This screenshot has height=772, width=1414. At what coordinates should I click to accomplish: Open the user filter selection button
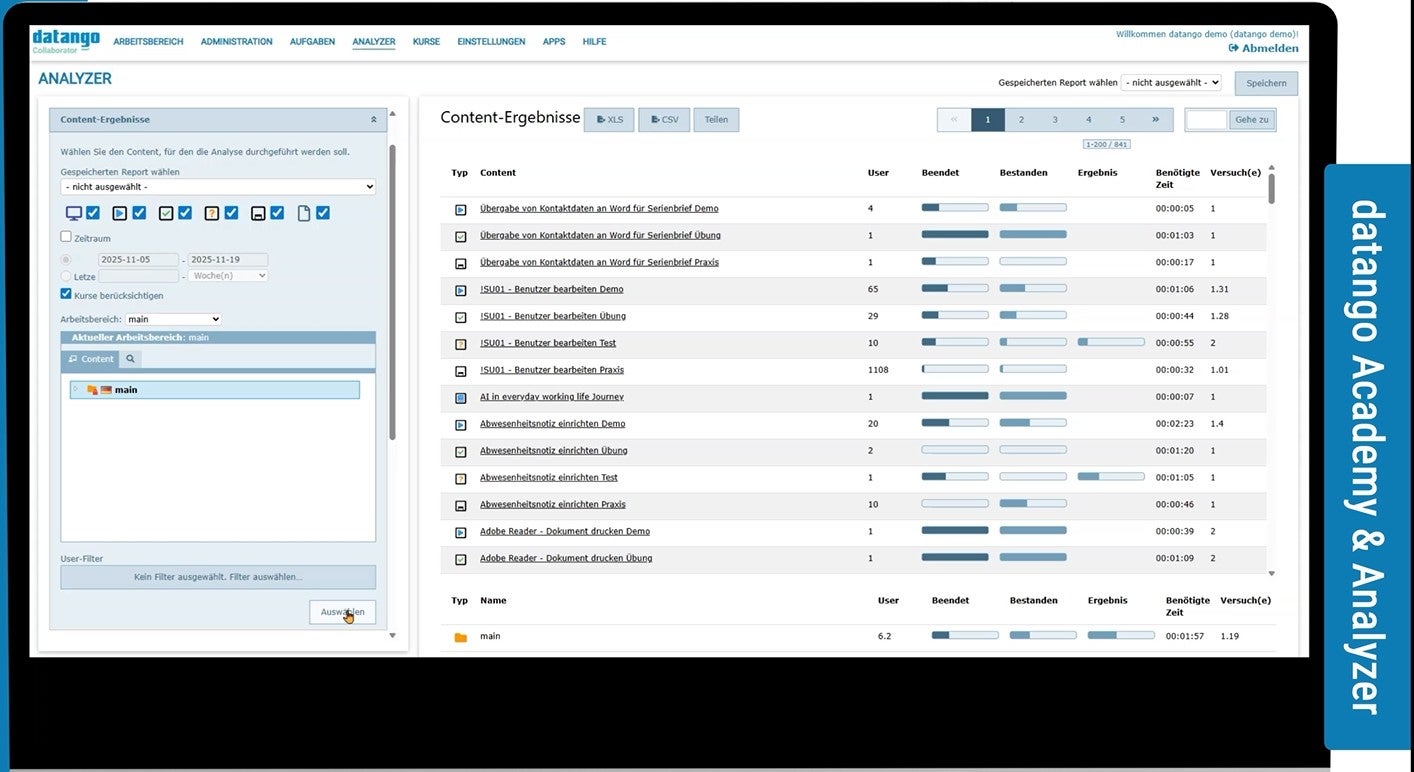pyautogui.click(x=218, y=577)
